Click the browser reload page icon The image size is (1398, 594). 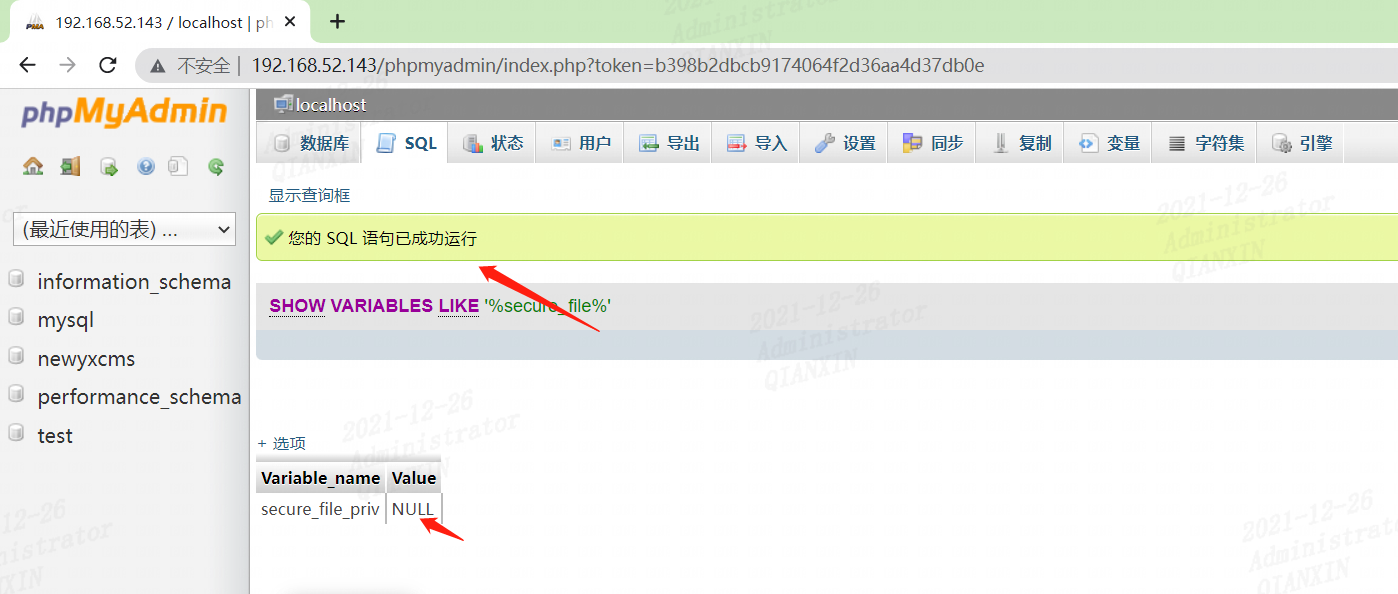108,65
